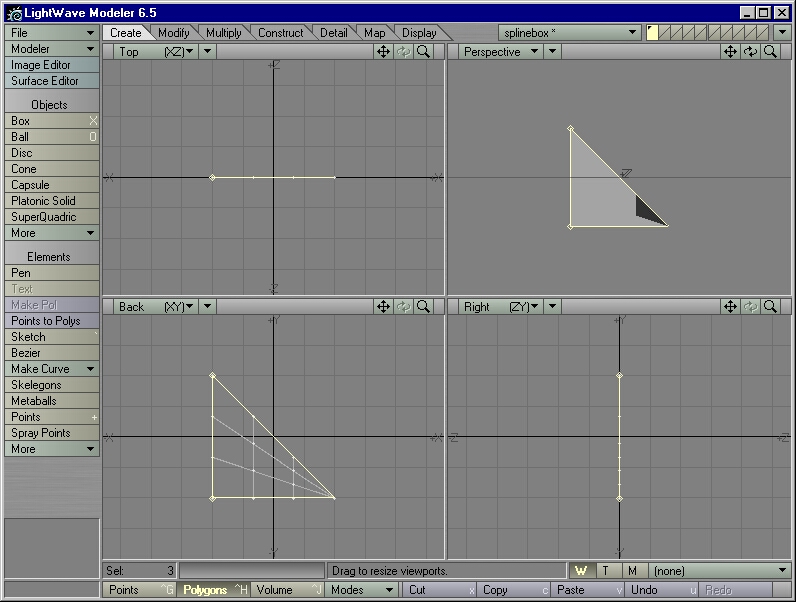
Task: Click the pan icon in Perspective viewport
Action: tap(731, 52)
